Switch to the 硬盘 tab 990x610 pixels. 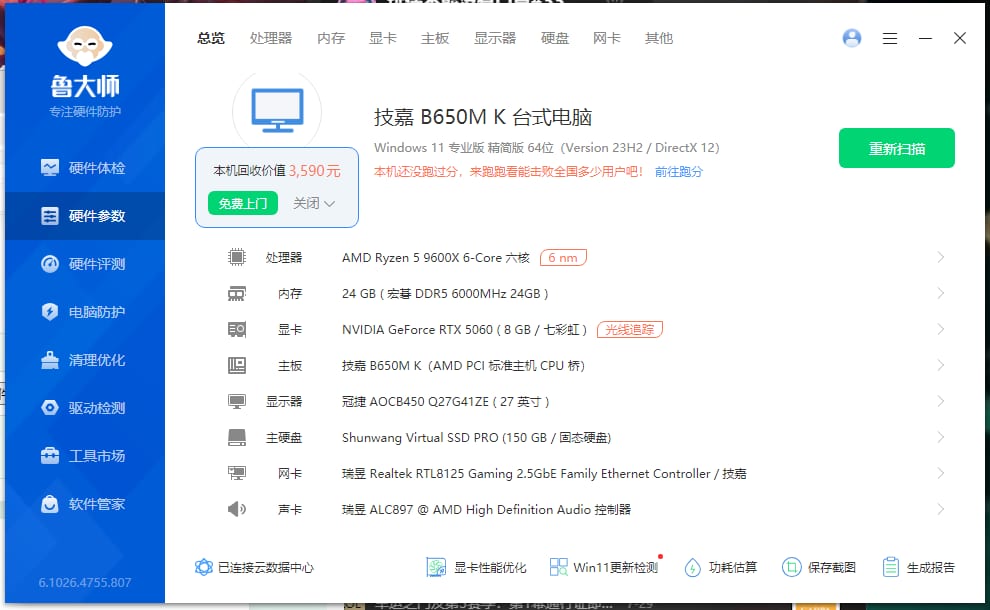(555, 39)
